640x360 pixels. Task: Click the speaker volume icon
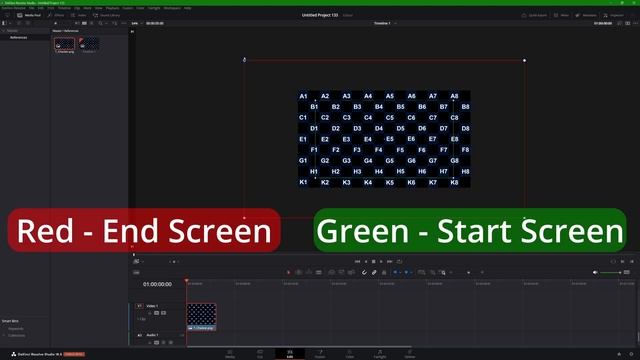[595, 272]
